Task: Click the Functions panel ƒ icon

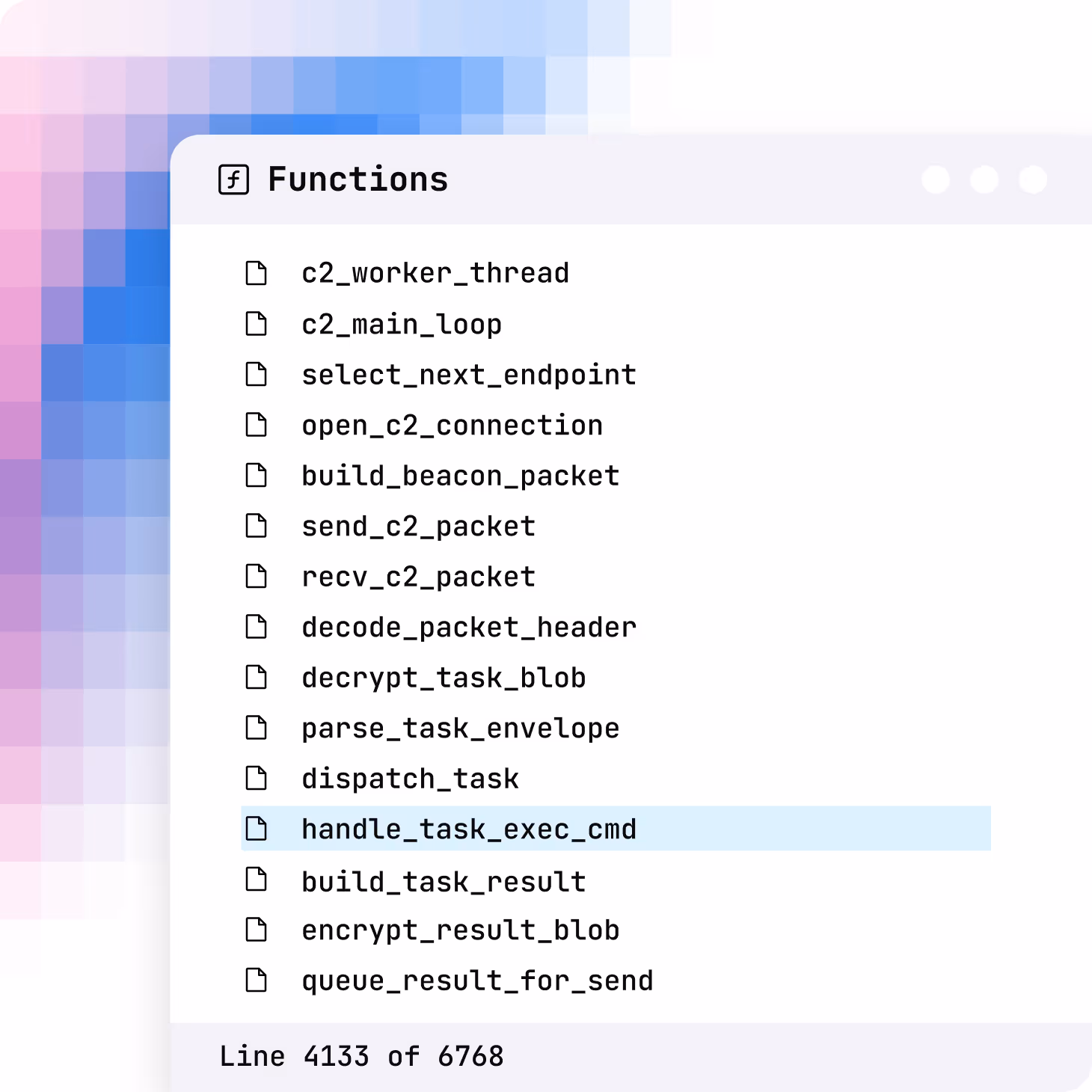Action: (234, 179)
